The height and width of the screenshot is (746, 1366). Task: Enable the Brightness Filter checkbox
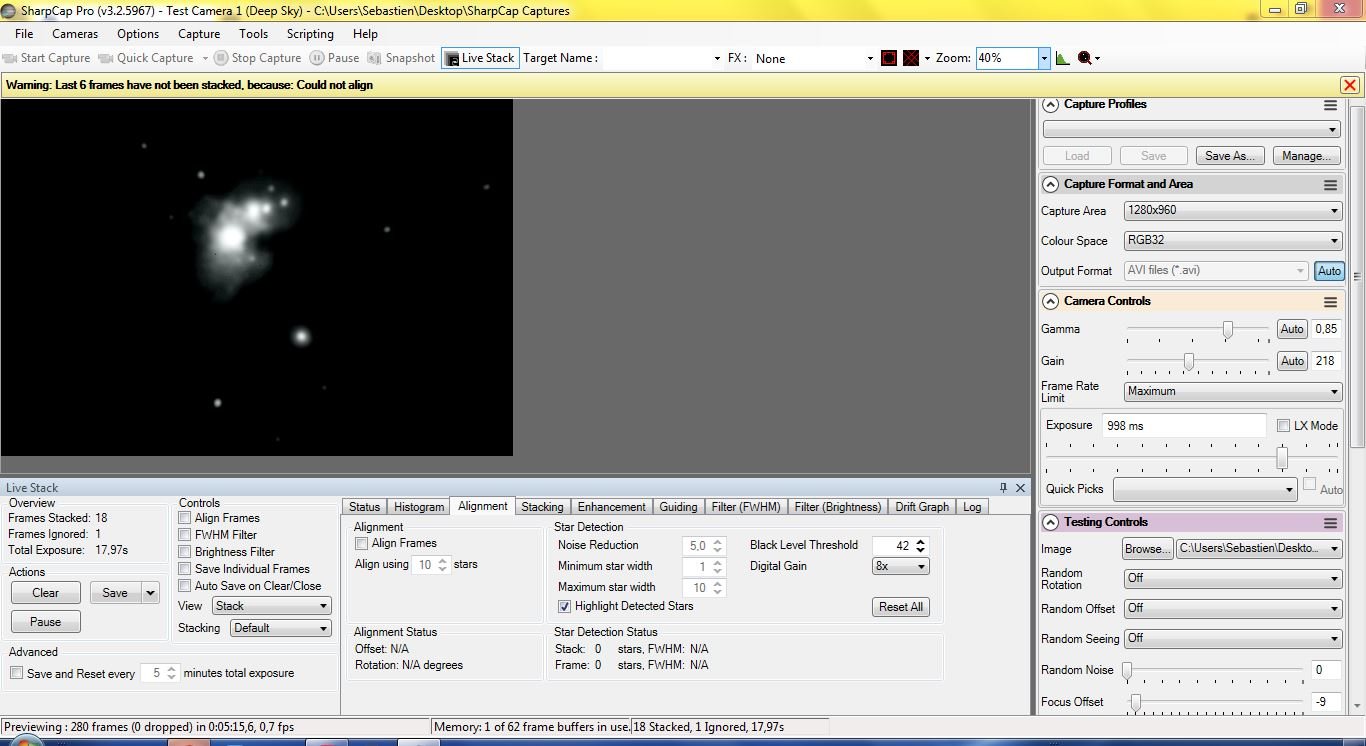pyautogui.click(x=185, y=552)
